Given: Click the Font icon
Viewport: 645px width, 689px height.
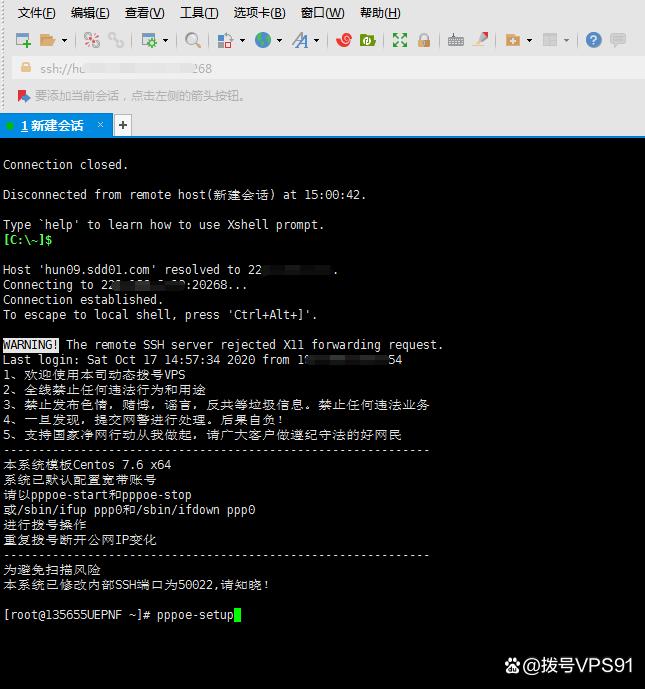Looking at the screenshot, I should click(301, 40).
